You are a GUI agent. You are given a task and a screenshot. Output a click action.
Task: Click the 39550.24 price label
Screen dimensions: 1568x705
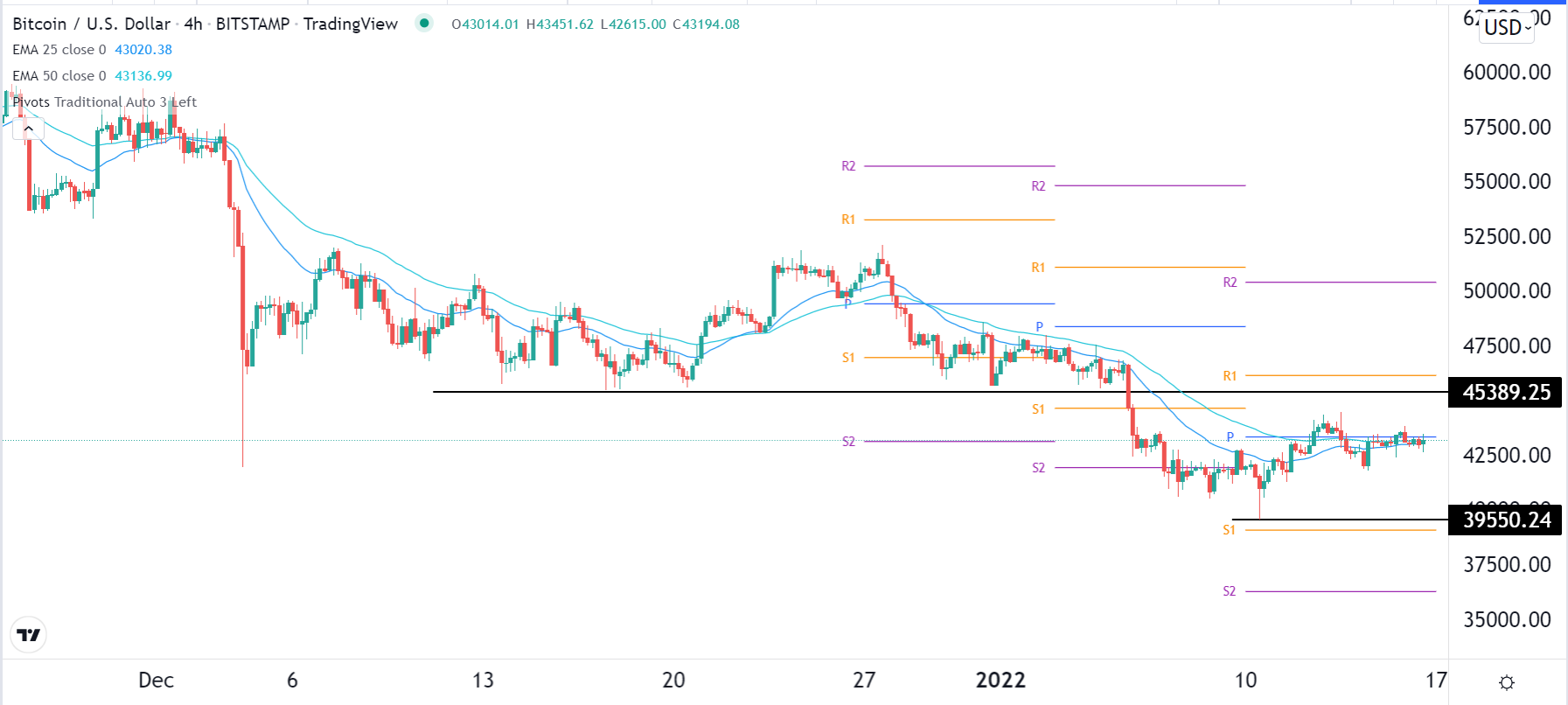point(1506,520)
